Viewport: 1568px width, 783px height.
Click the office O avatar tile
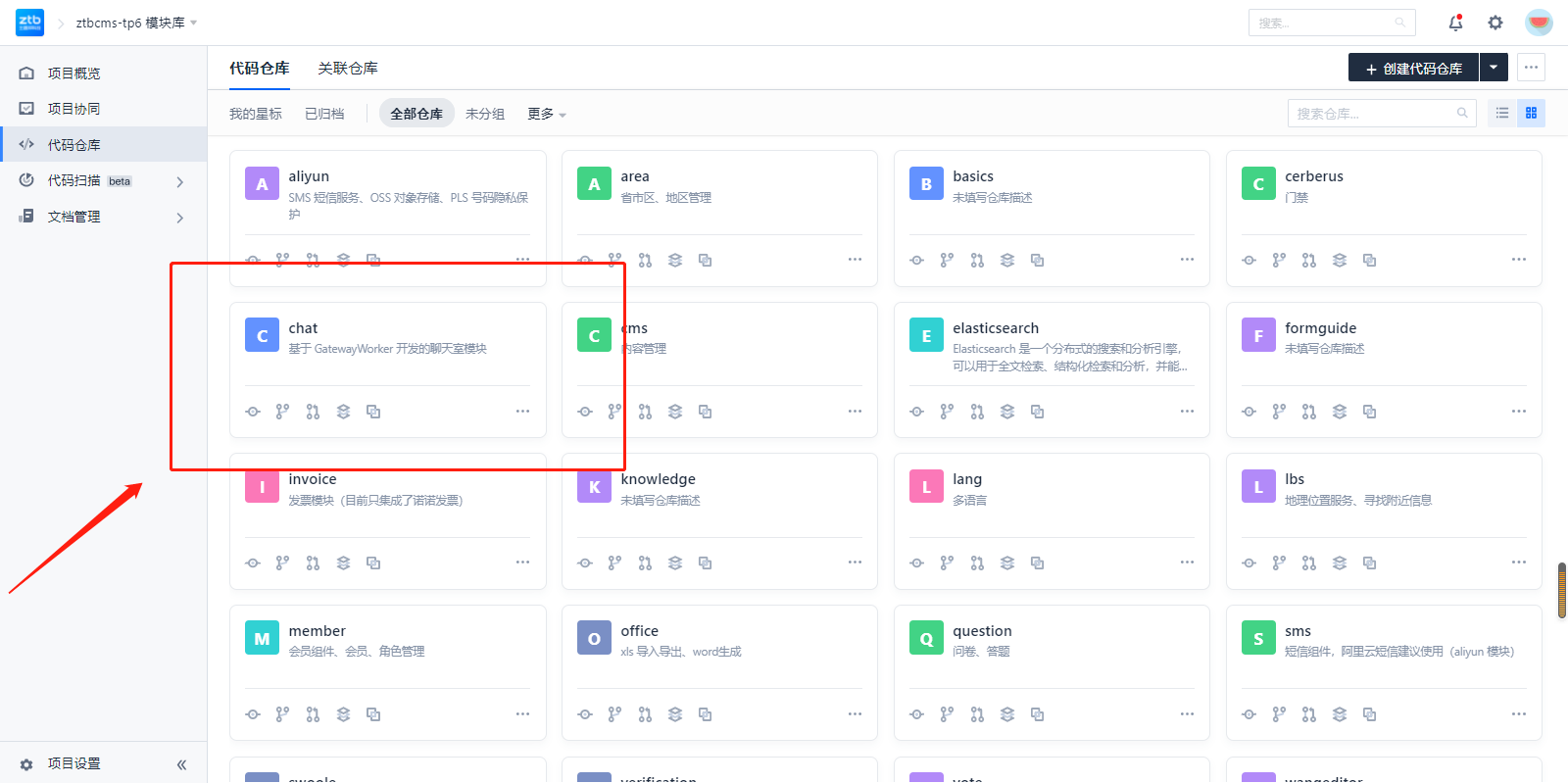point(594,639)
